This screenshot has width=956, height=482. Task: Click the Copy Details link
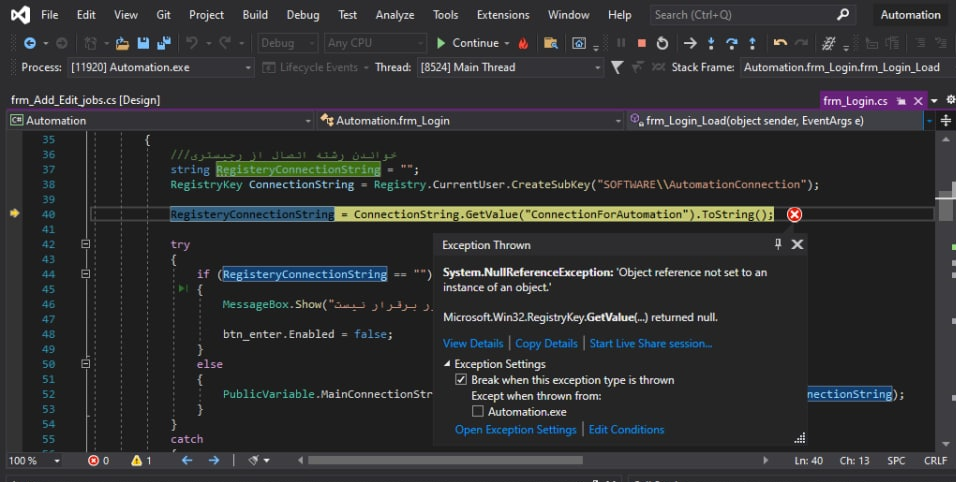(x=546, y=344)
